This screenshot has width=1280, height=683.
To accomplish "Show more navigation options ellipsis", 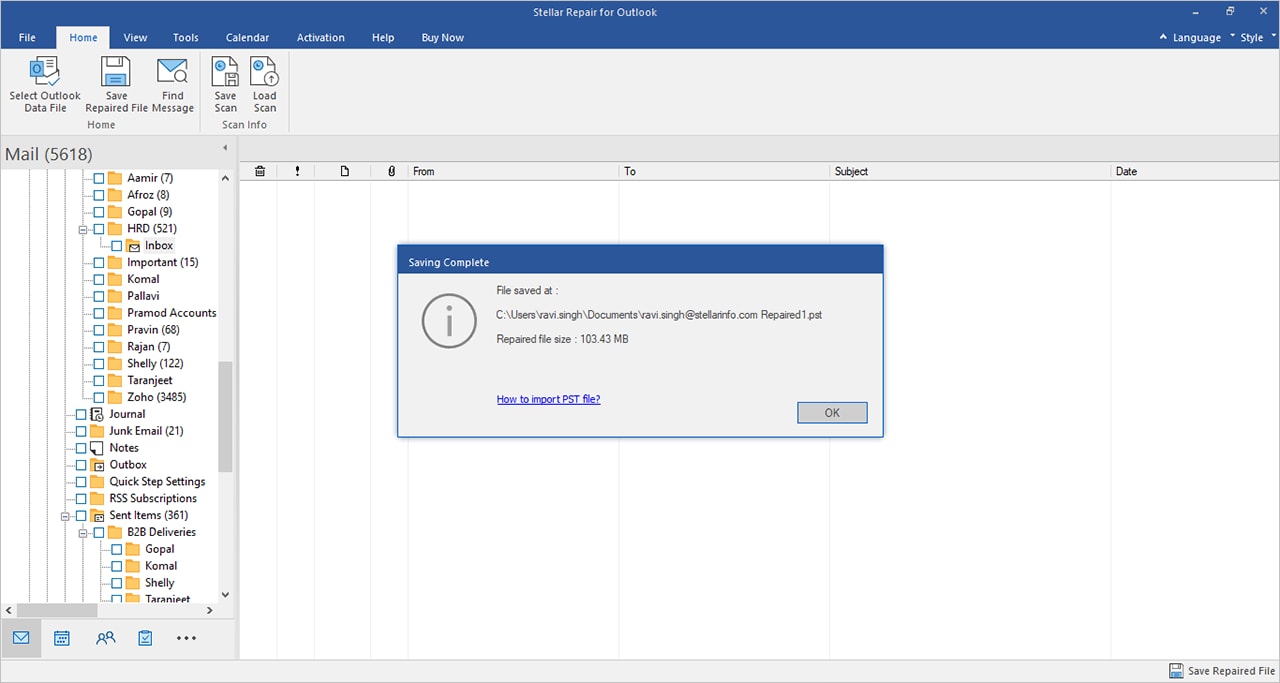I will pyautogui.click(x=186, y=638).
